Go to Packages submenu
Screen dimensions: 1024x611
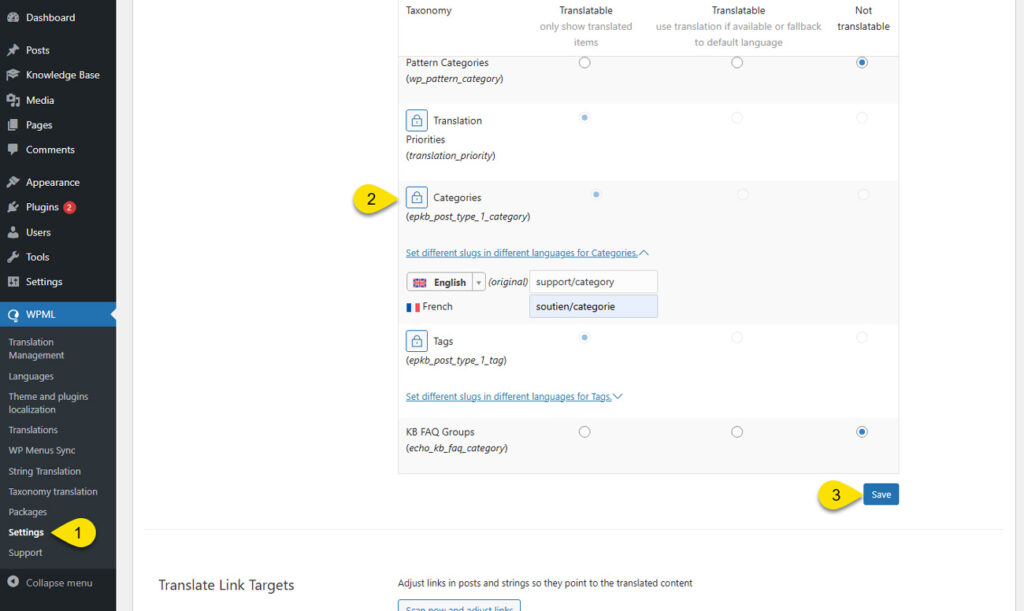(x=27, y=512)
